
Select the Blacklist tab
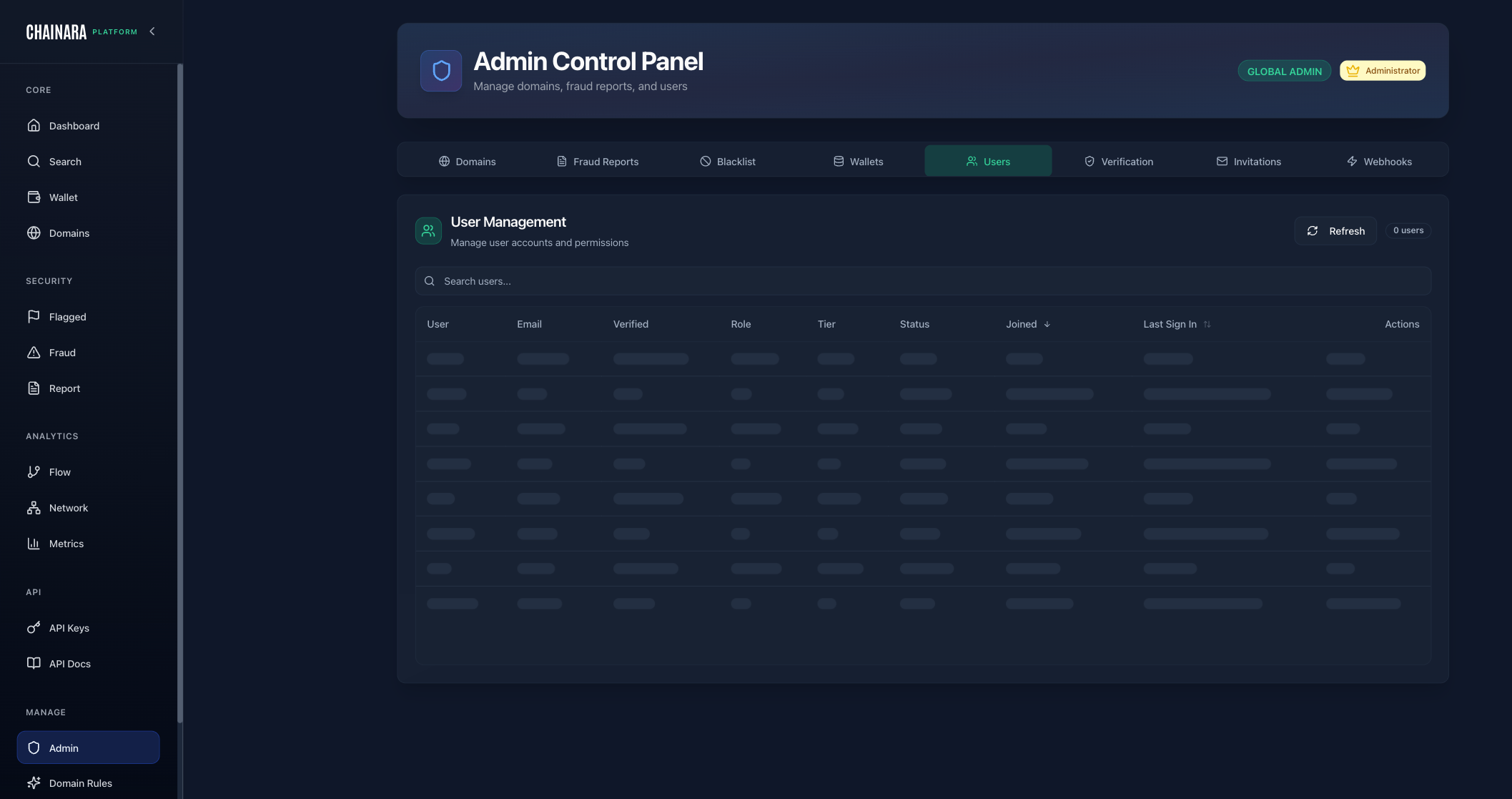point(728,161)
